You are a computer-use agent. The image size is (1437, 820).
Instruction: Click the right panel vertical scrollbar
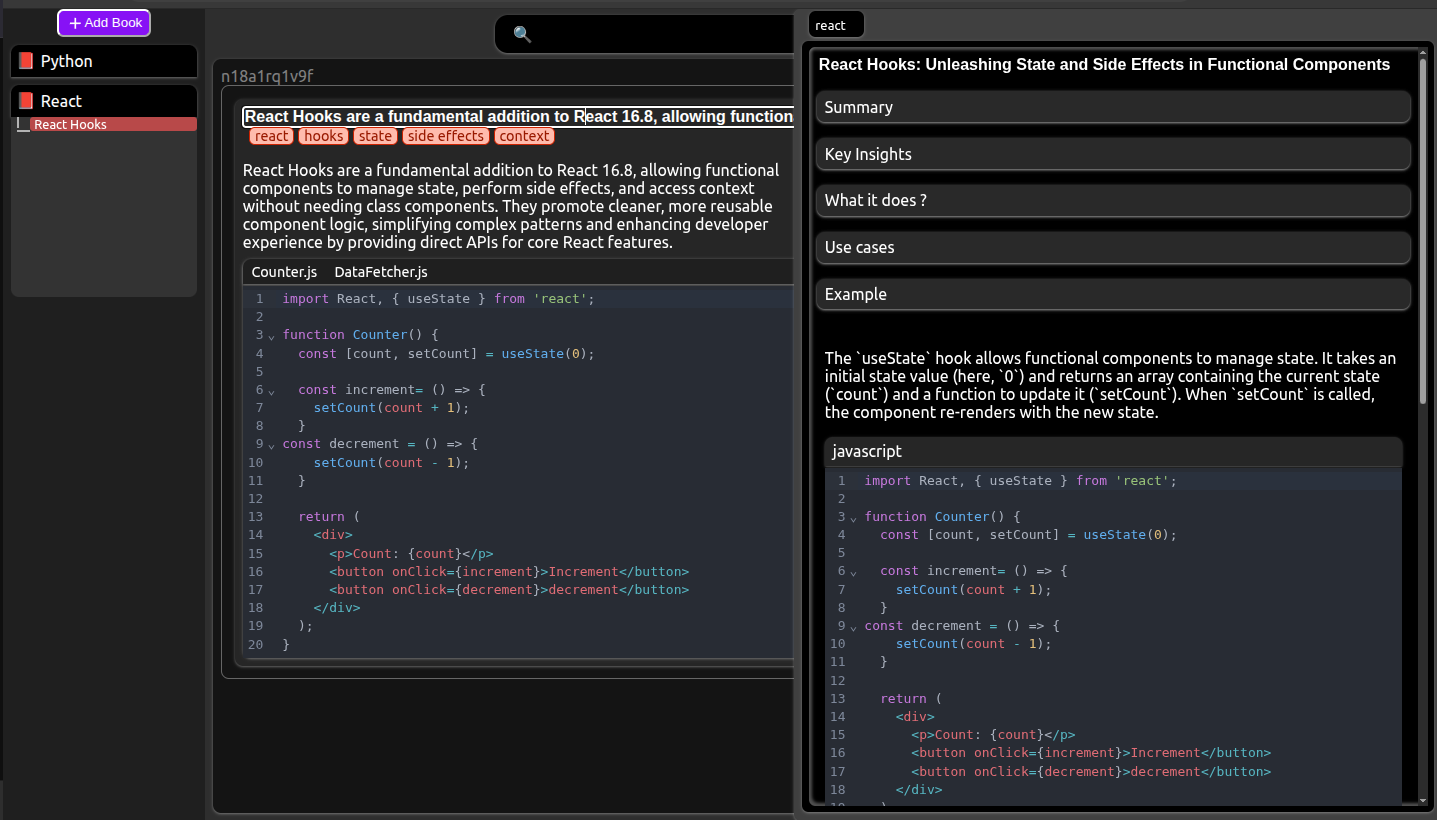pos(1423,230)
